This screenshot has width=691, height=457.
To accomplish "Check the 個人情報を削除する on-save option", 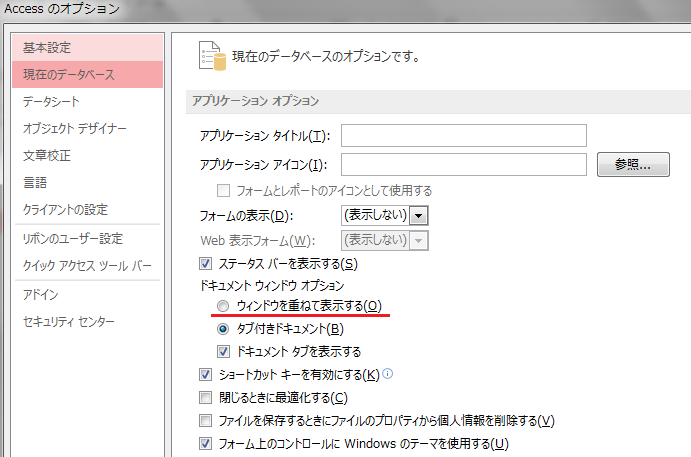I will click(205, 420).
